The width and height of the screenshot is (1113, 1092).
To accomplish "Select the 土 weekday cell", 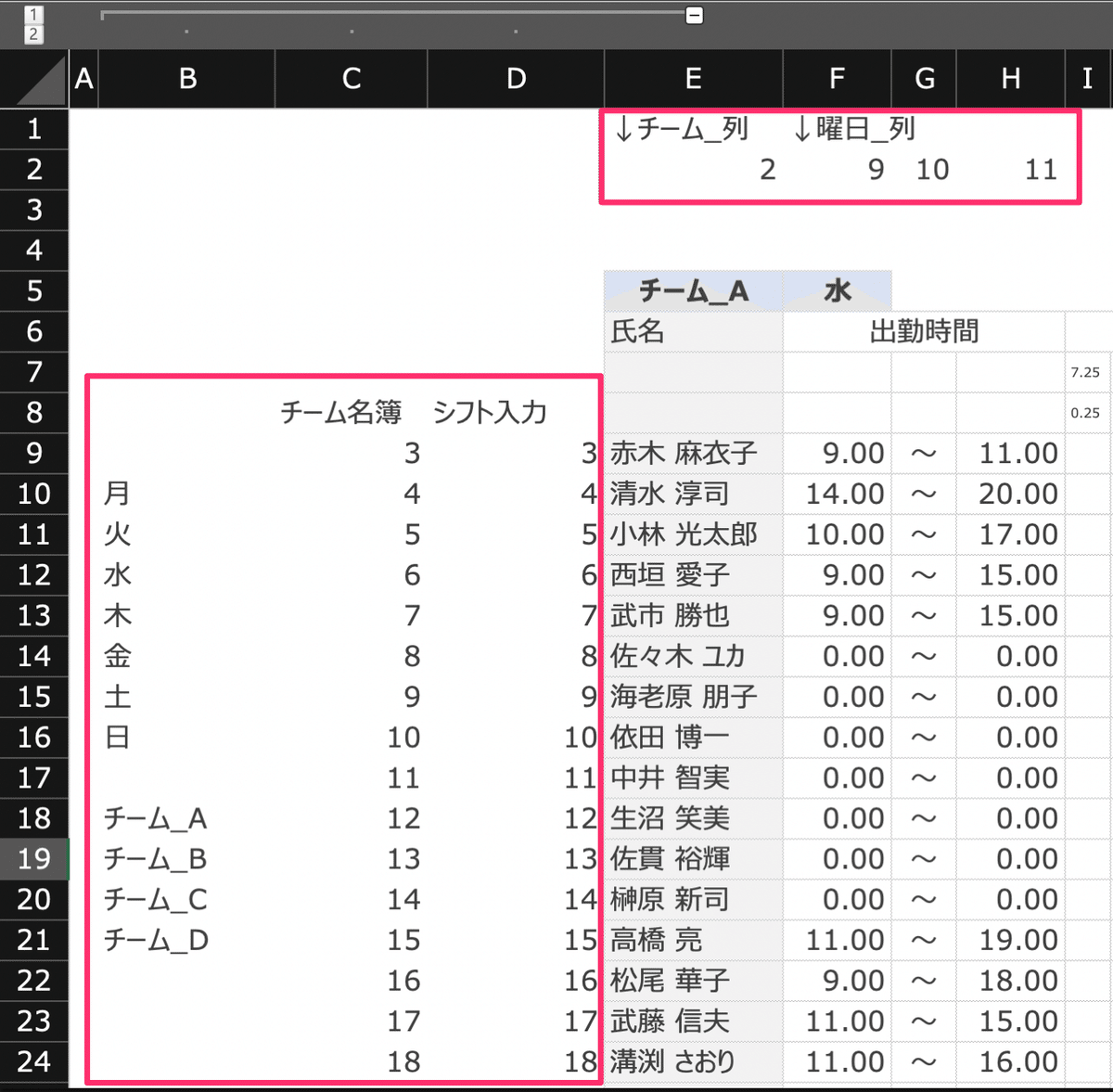I will (186, 697).
